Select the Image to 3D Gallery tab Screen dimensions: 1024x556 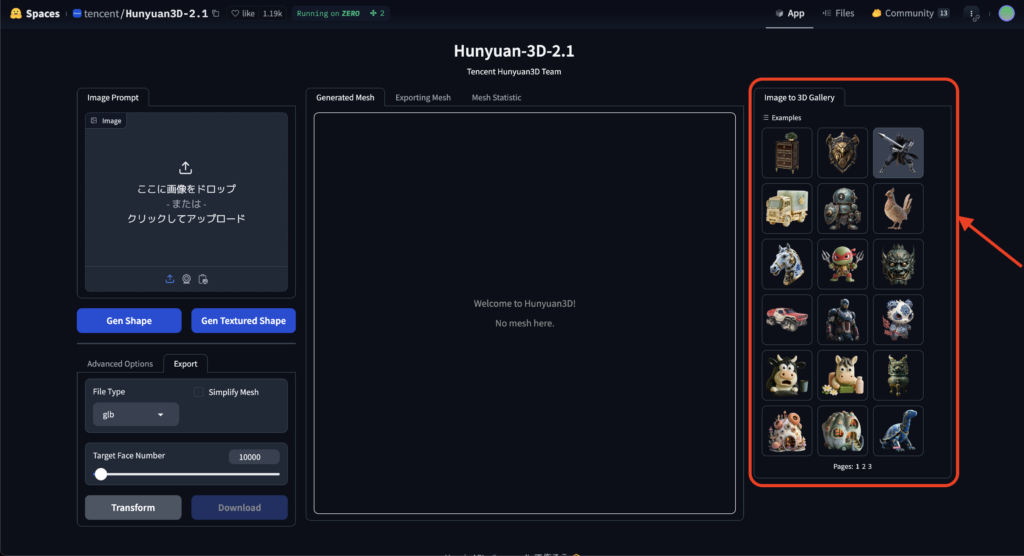[799, 97]
